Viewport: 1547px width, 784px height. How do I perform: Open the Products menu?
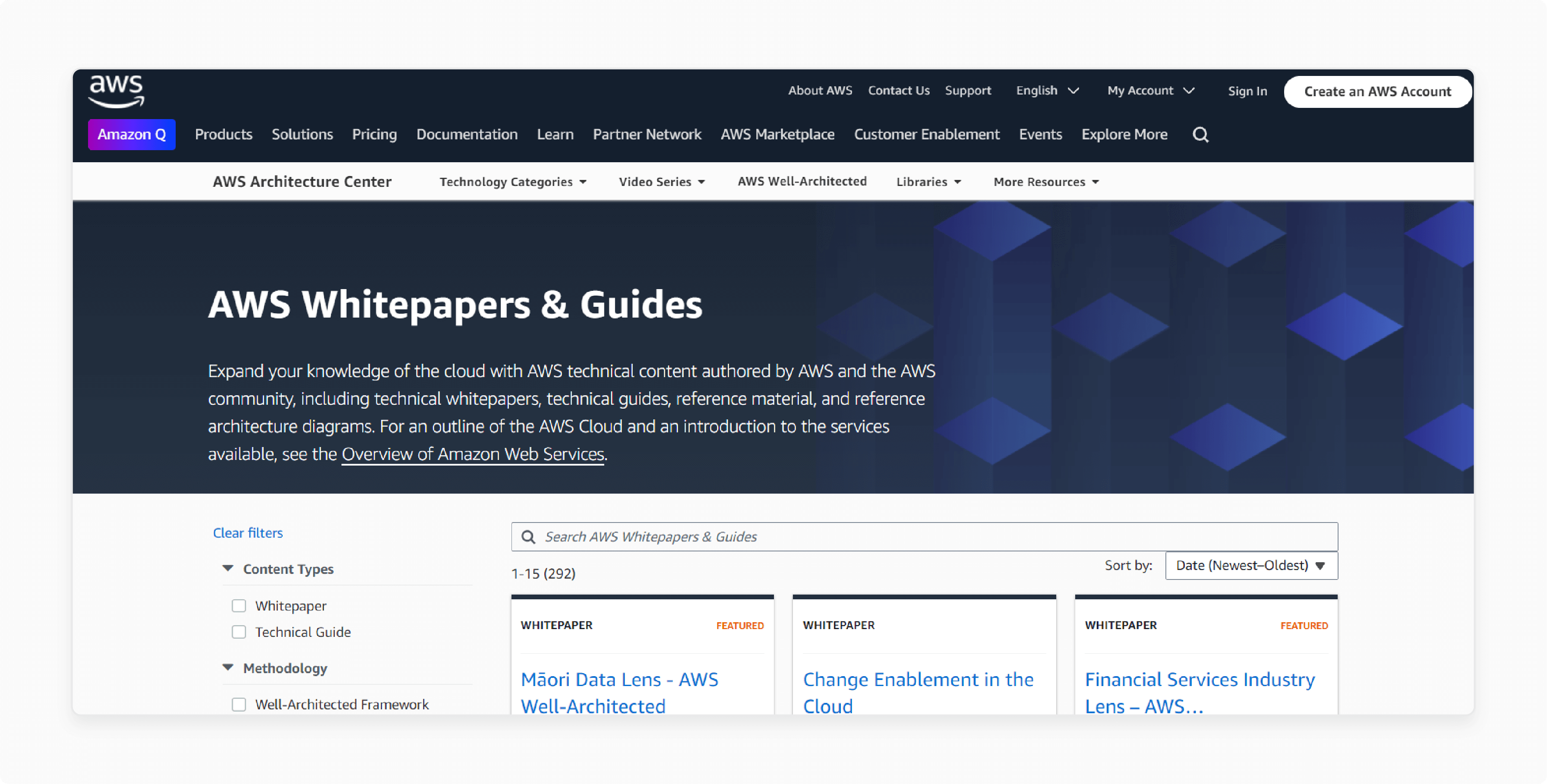[x=224, y=135]
